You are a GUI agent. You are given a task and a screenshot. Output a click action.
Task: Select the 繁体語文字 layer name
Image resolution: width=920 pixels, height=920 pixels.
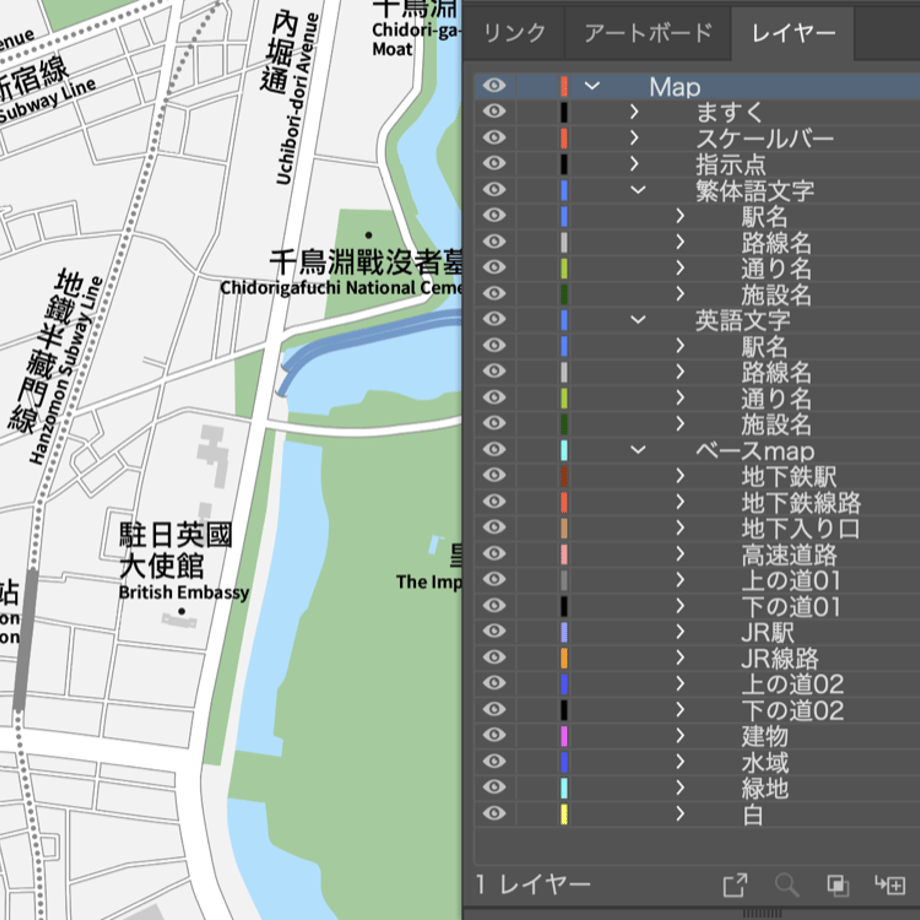pyautogui.click(x=755, y=191)
